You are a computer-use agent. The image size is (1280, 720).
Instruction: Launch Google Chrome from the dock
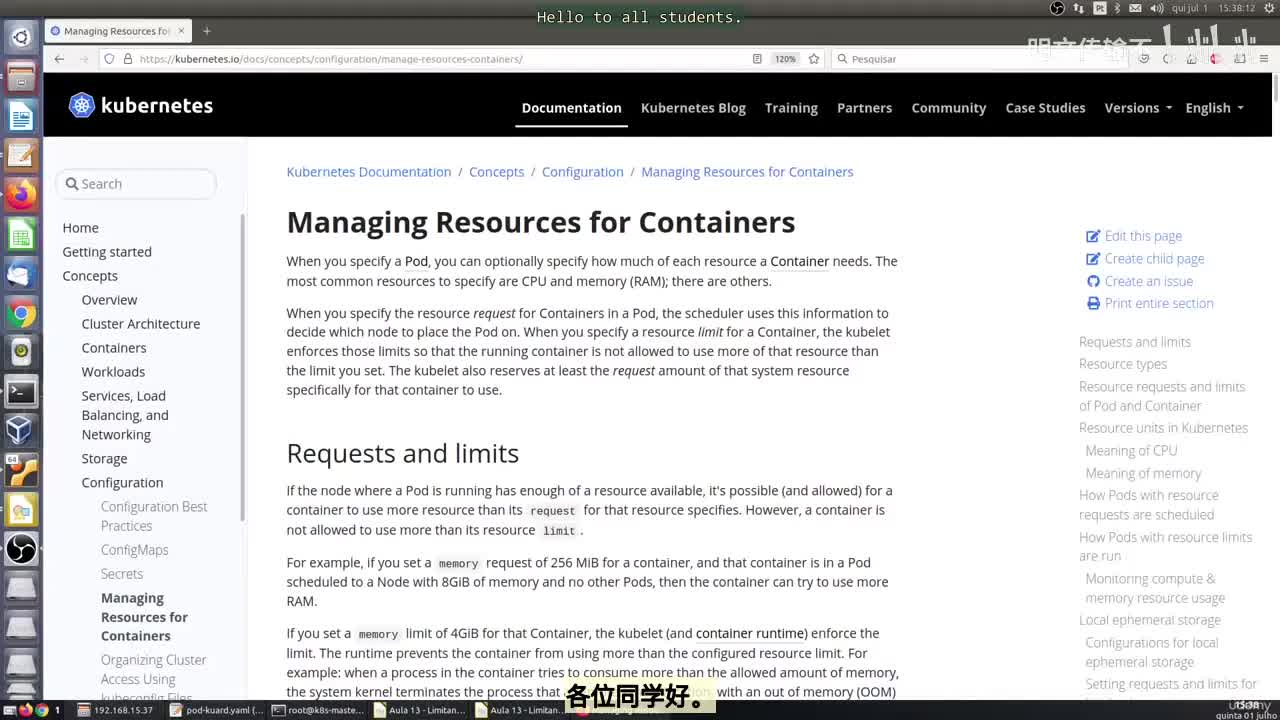pyautogui.click(x=21, y=314)
